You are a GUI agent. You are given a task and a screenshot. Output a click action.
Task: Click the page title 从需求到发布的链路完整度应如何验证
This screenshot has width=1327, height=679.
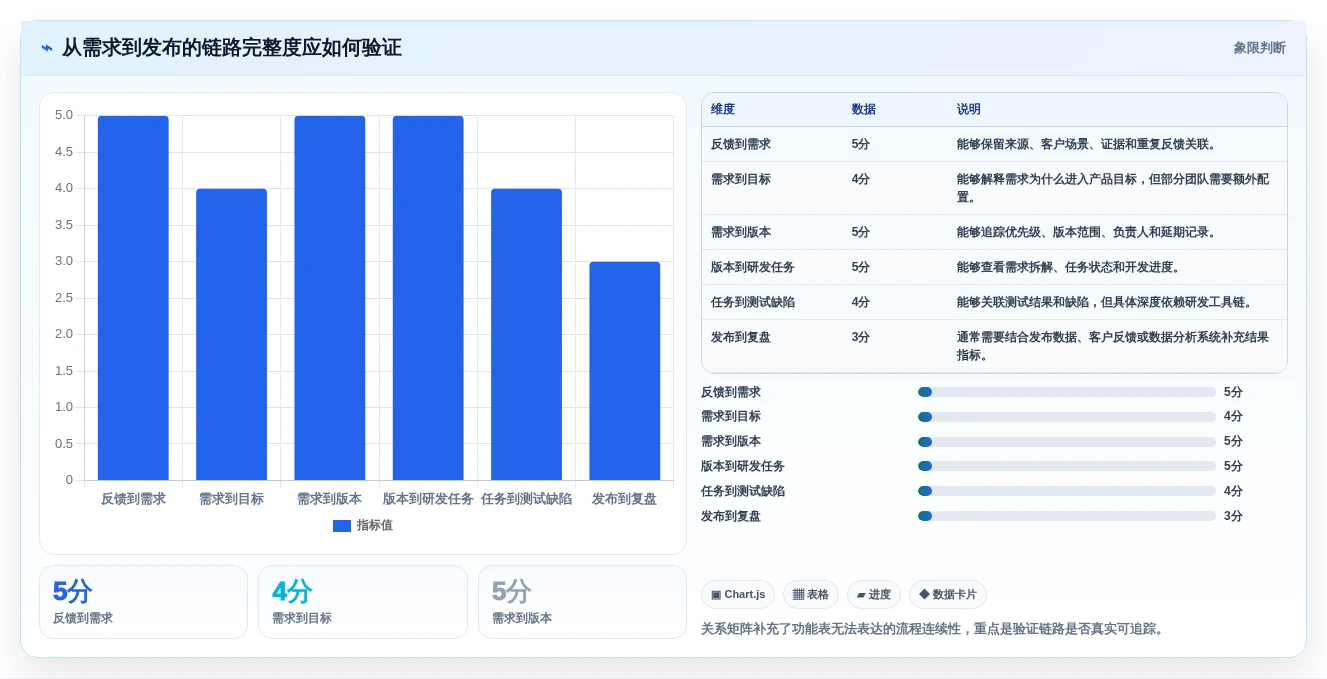tap(232, 48)
